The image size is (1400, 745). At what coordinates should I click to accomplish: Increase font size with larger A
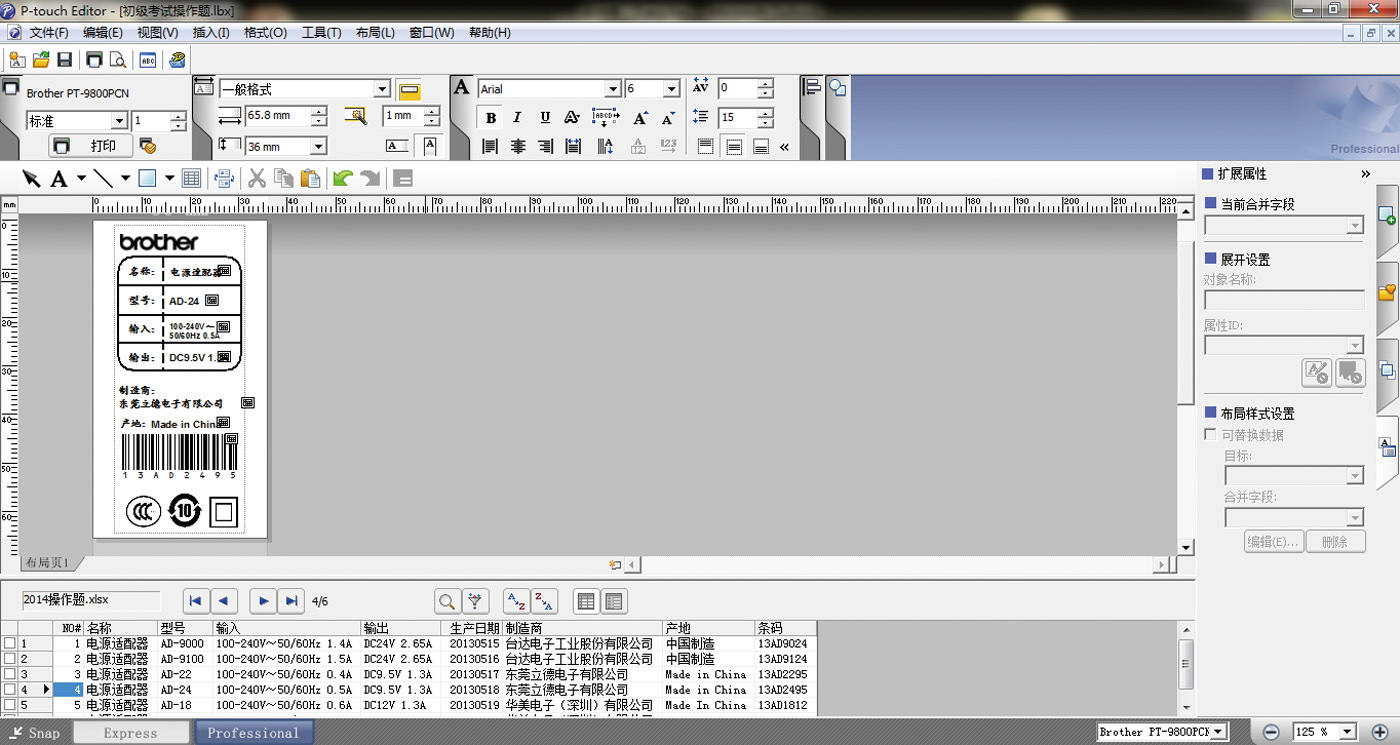641,118
